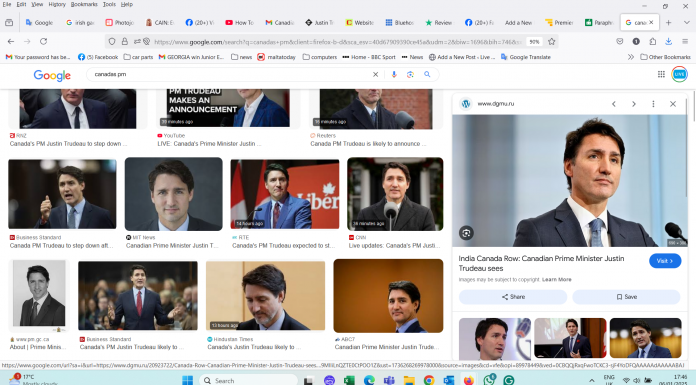Go back to the previous page
Screen dimensions: 696x385
pyautogui.click(x=11, y=41)
